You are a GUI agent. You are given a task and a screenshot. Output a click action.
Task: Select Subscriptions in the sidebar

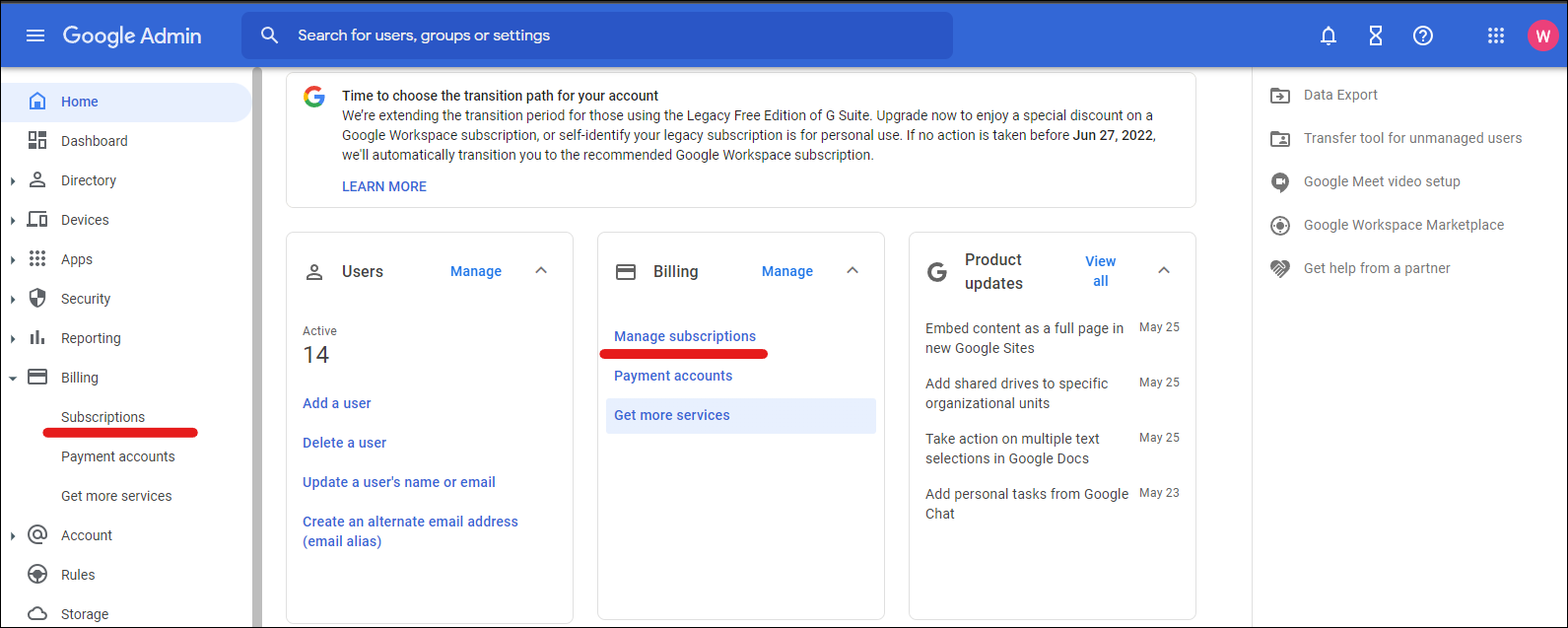coord(102,417)
